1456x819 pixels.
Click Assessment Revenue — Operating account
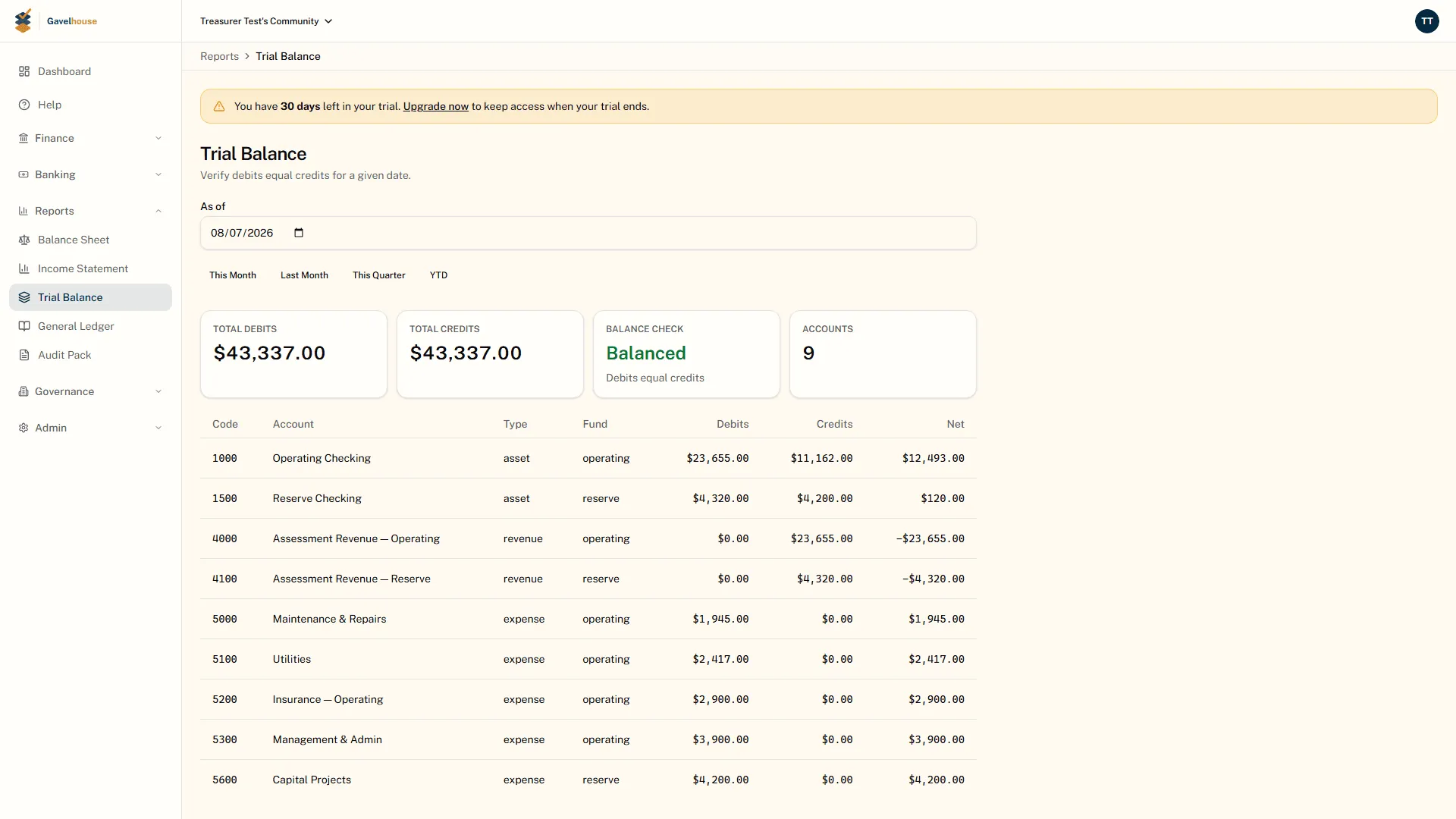(356, 538)
